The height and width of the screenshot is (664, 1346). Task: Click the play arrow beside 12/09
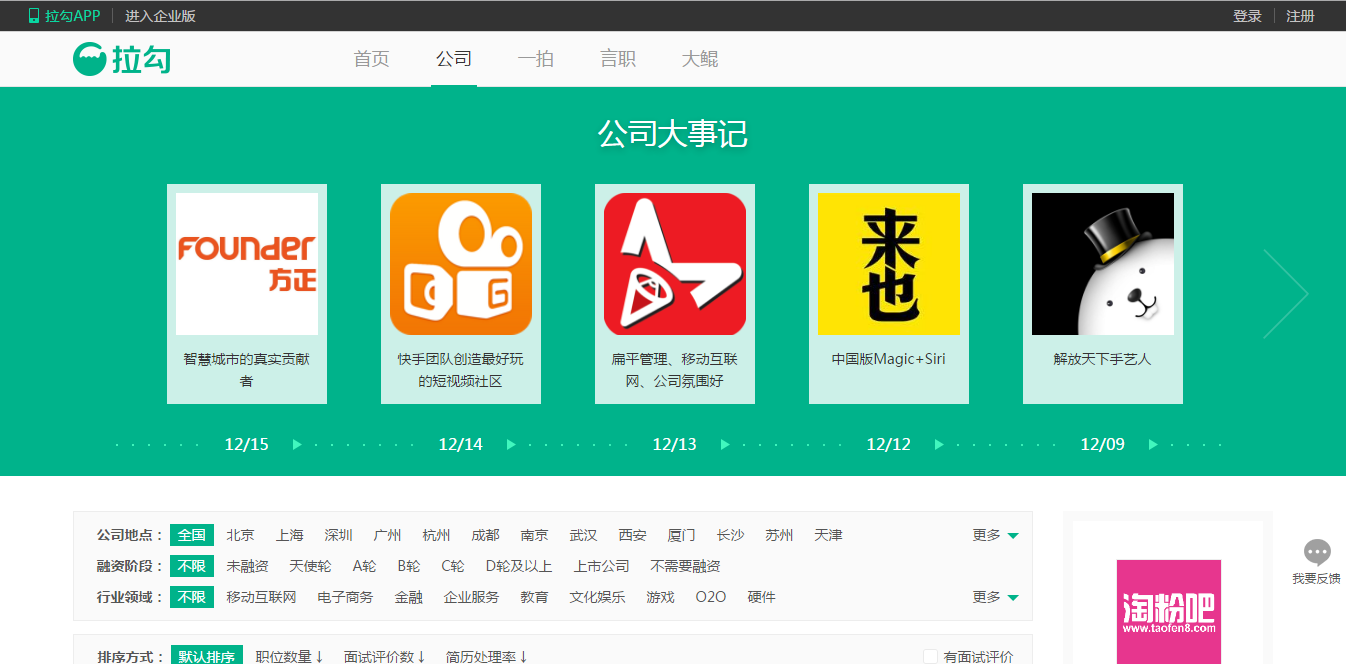click(x=1153, y=445)
